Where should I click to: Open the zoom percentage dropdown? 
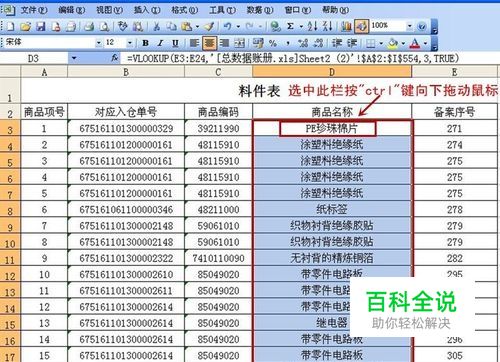tap(410, 26)
